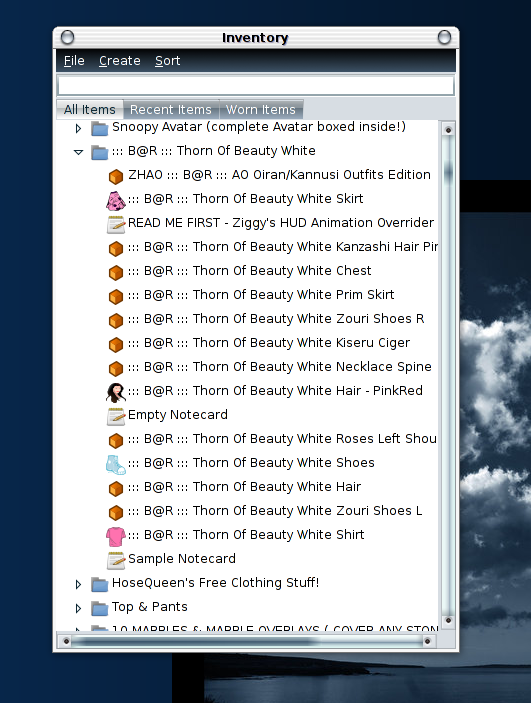Click the horizontal scrollbar right arrow
Image resolution: width=531 pixels, height=703 pixels.
tap(427, 641)
